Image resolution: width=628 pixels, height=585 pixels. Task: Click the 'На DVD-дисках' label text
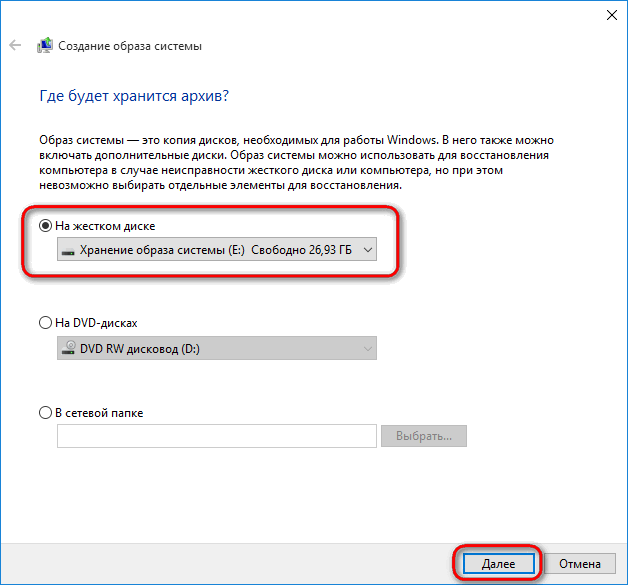click(x=96, y=323)
